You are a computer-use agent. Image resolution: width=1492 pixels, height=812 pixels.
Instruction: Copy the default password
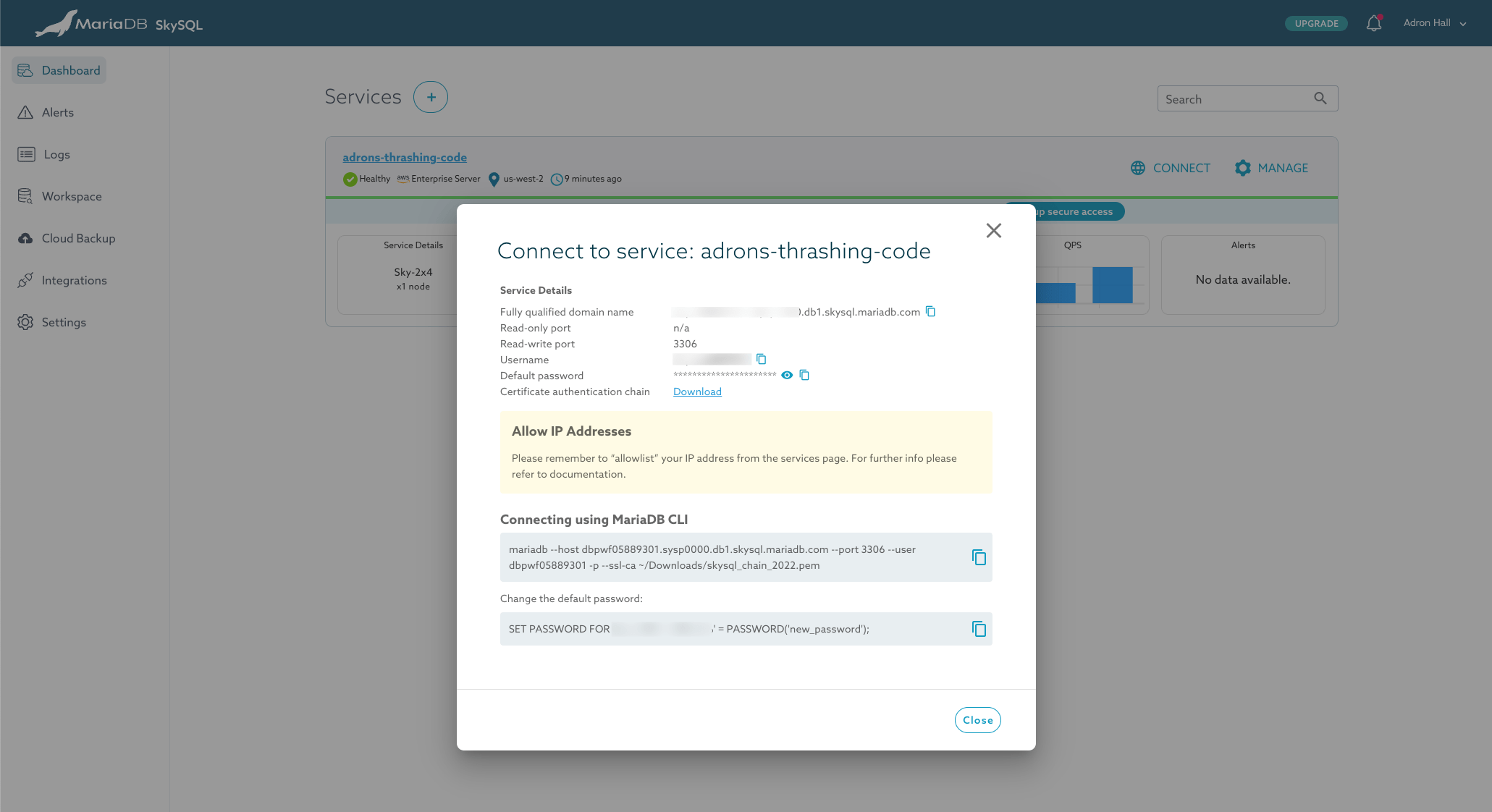[x=804, y=375]
